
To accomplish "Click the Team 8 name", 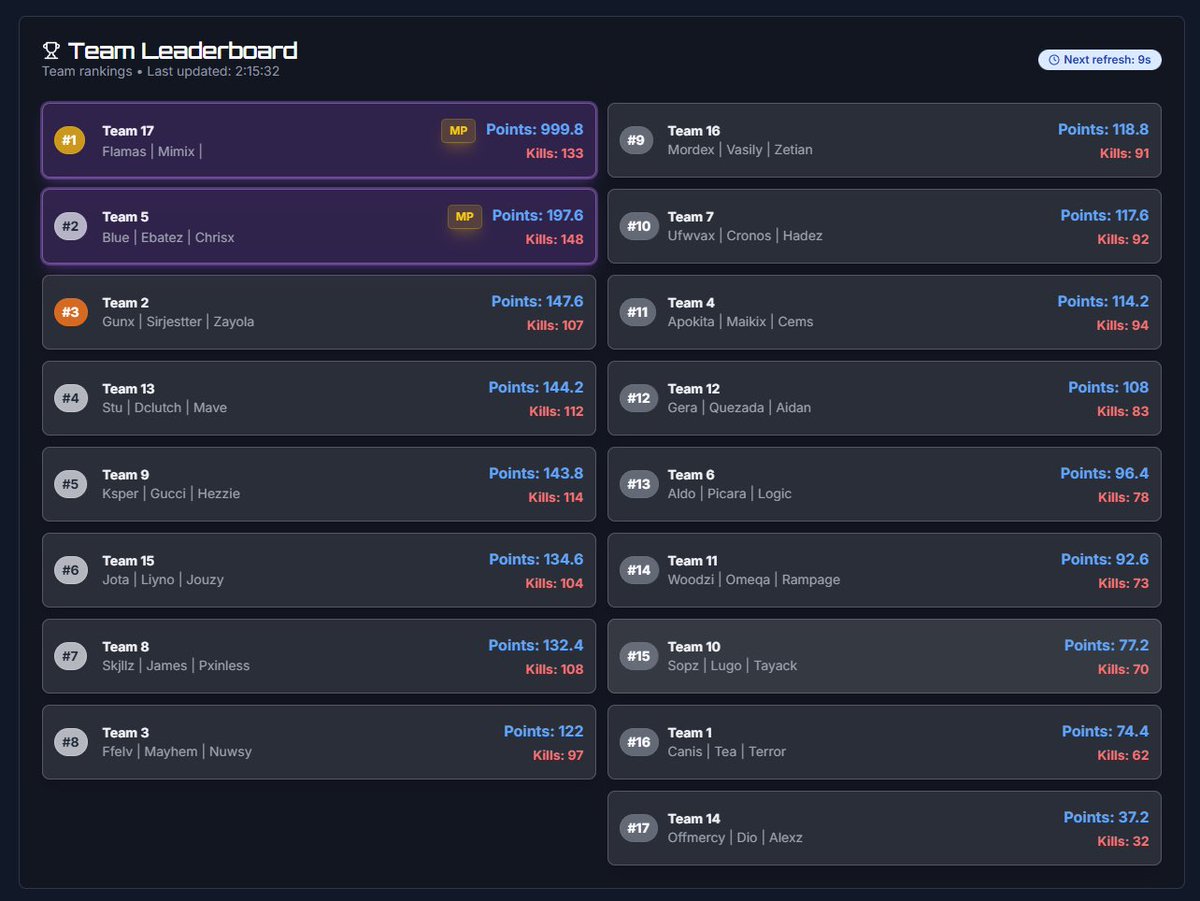I will pyautogui.click(x=125, y=647).
